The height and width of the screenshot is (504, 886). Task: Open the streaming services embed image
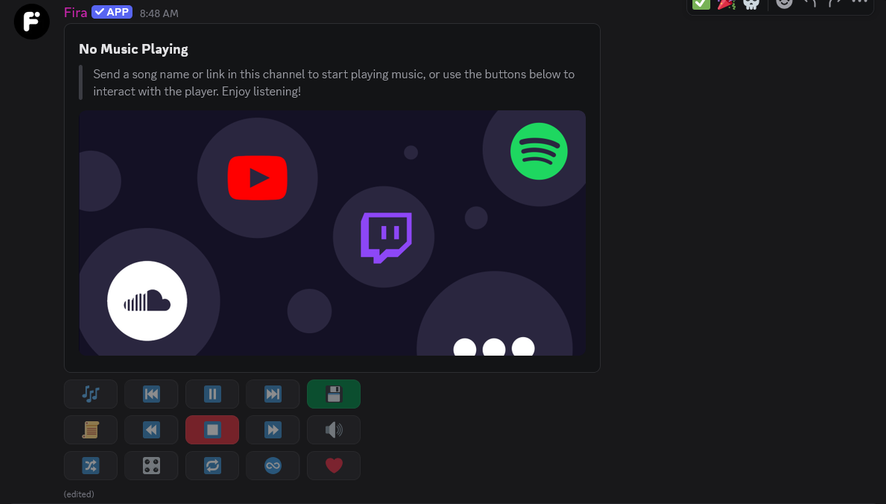[x=332, y=233]
